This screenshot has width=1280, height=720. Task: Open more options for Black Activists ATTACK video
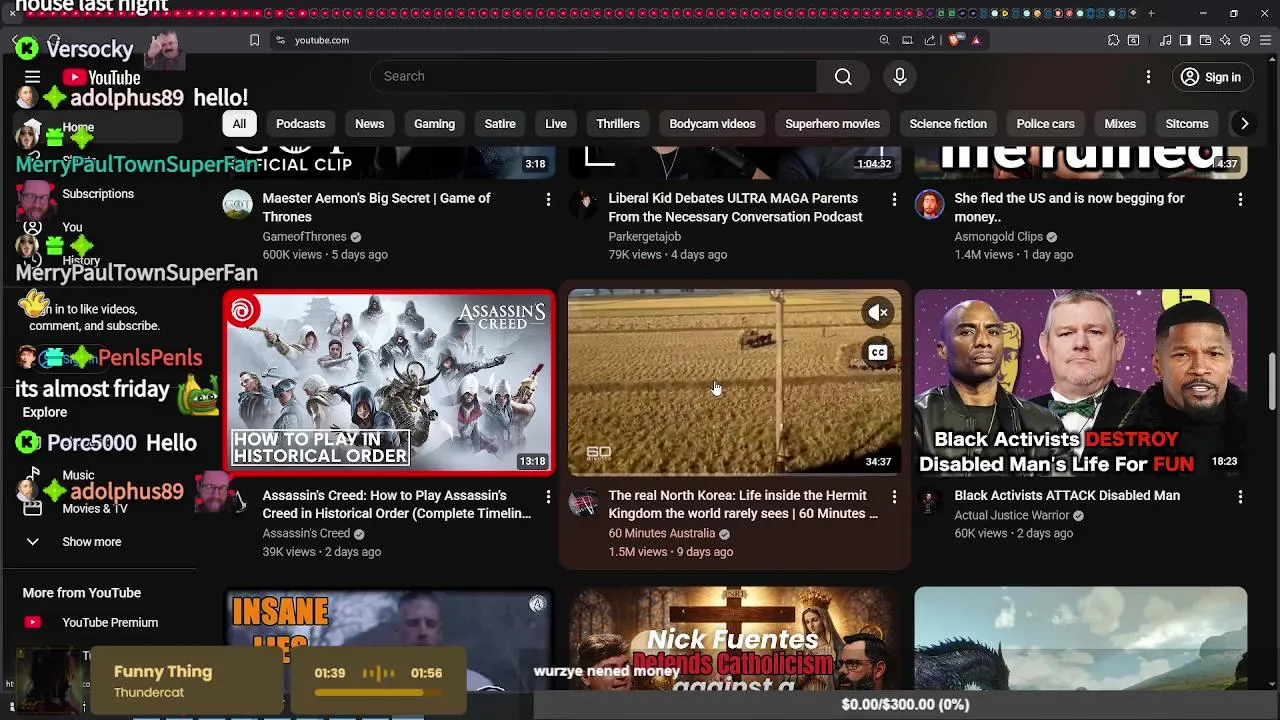coord(1240,497)
